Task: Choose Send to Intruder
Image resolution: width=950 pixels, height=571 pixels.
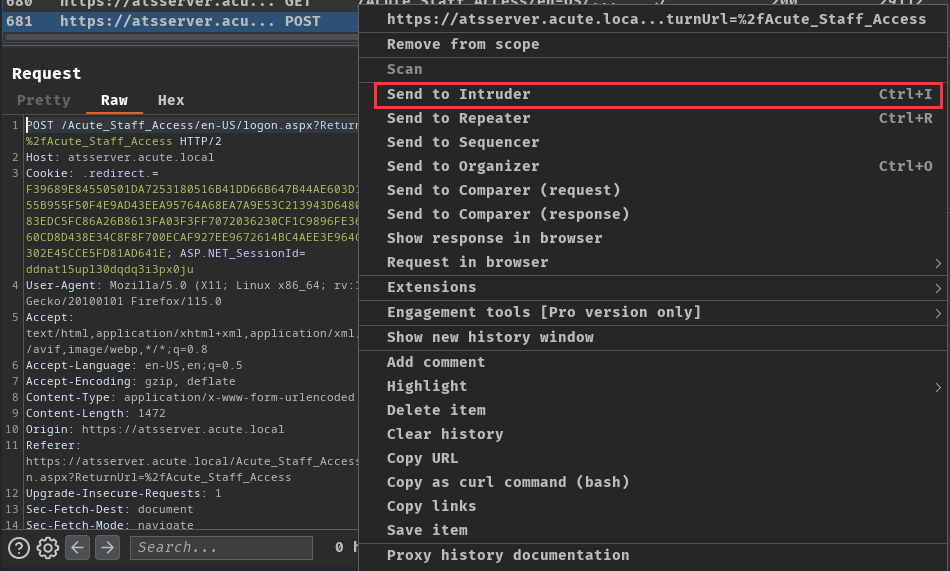Action: tap(658, 95)
